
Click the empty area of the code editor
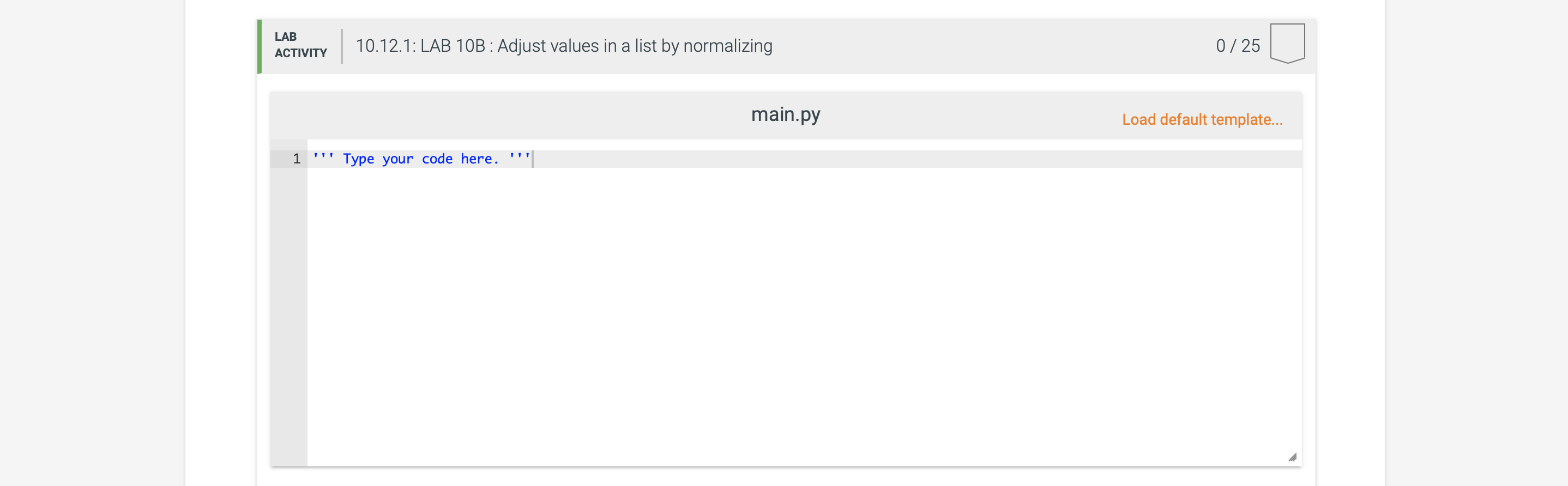coord(804,317)
